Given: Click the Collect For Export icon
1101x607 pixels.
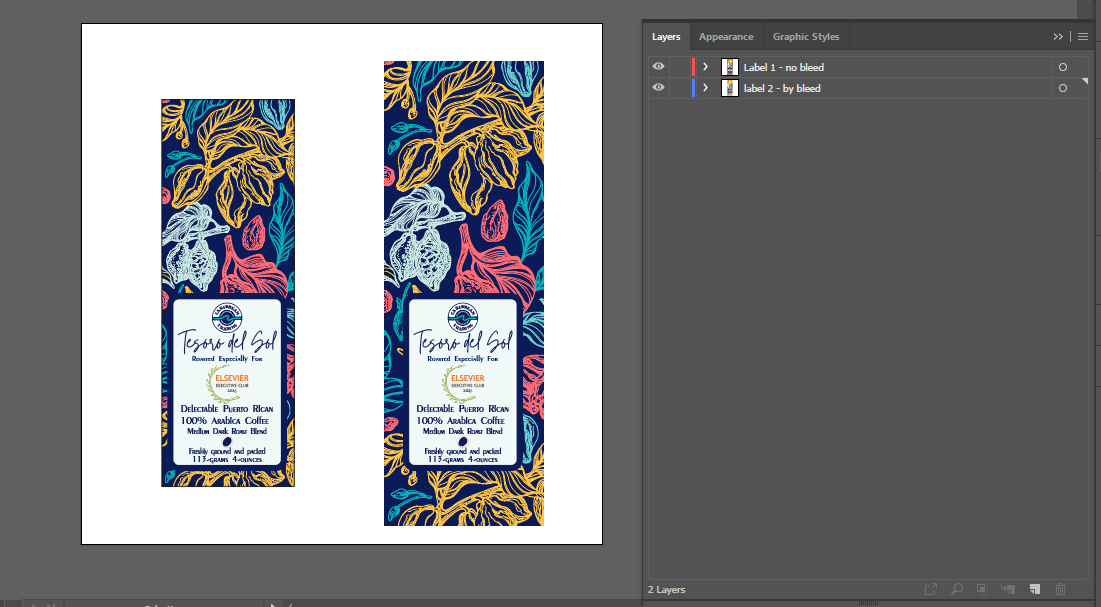Looking at the screenshot, I should click(x=930, y=589).
